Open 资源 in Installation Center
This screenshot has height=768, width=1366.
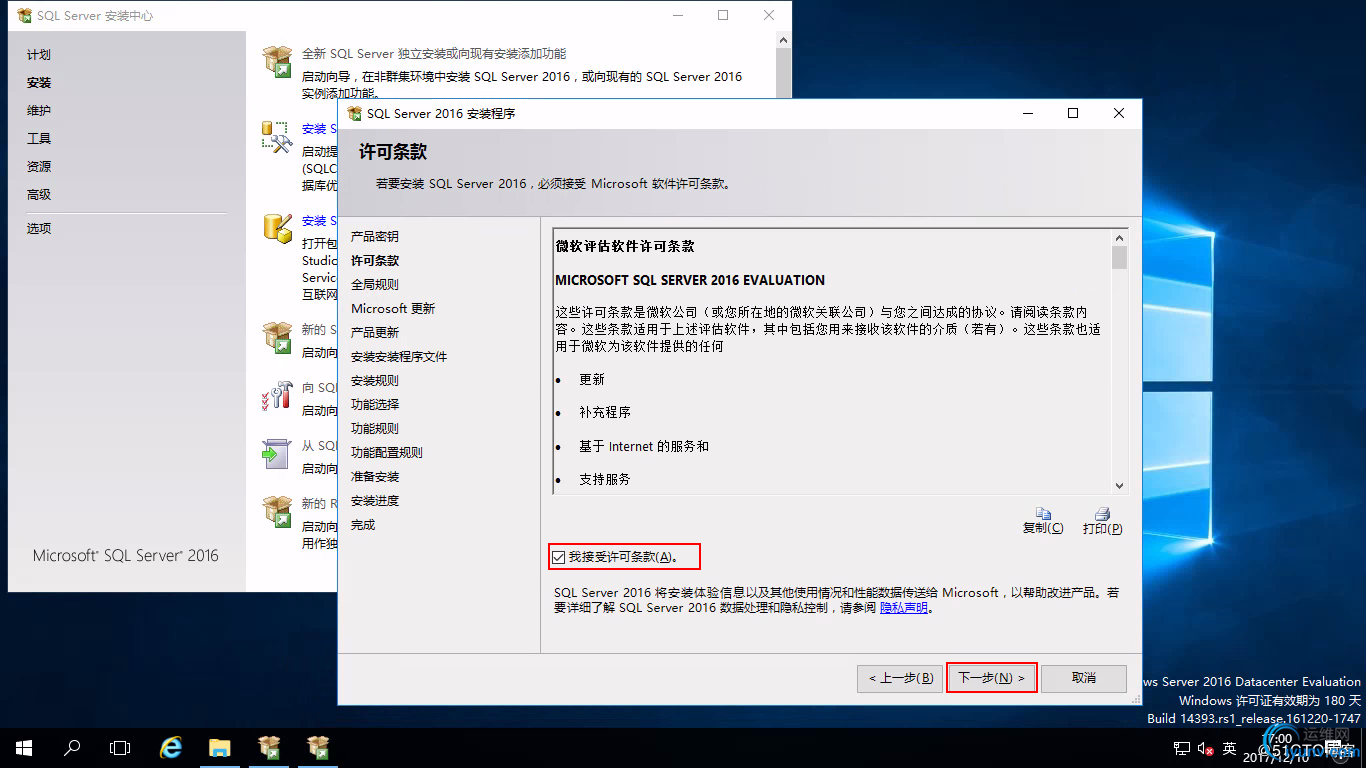pos(39,167)
